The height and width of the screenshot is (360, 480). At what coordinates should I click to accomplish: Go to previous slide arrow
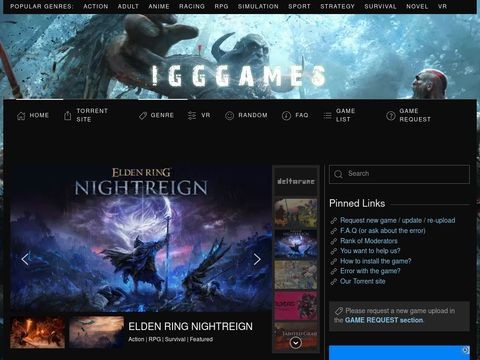25,259
